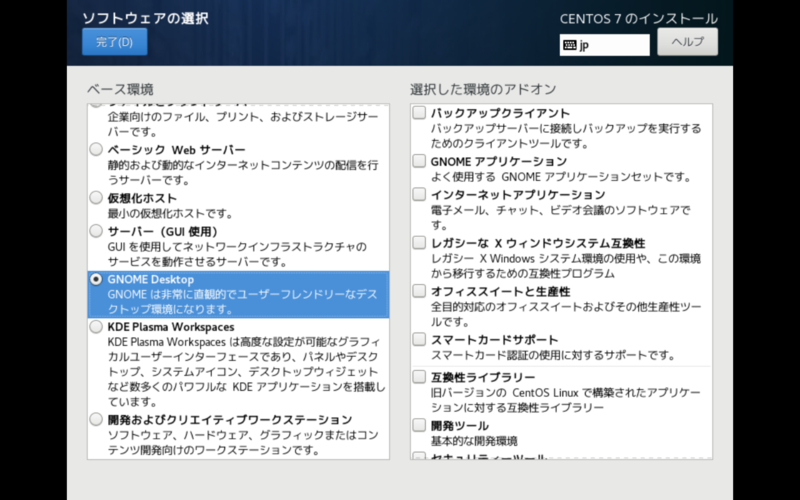
Task: Click 選択した環境のアドオン section heading
Action: coord(483,89)
